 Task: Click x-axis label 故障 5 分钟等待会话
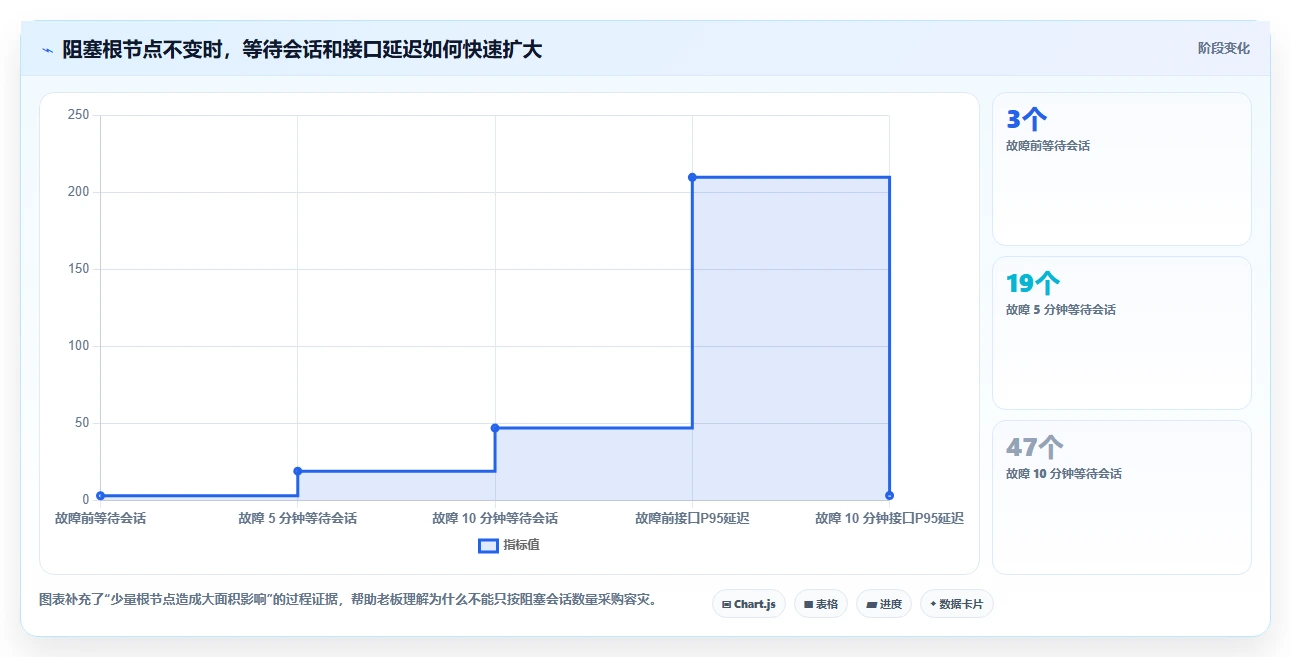tap(298, 518)
